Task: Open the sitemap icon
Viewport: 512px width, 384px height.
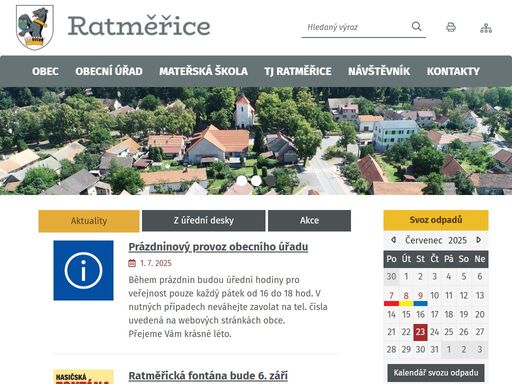Action: [486, 28]
